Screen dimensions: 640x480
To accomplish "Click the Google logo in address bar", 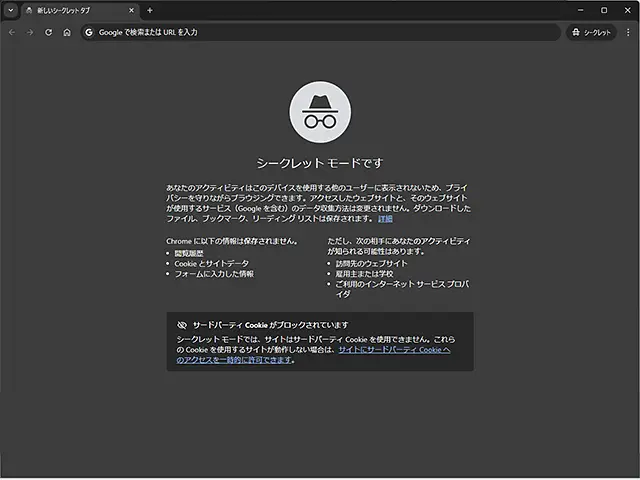I will point(89,32).
